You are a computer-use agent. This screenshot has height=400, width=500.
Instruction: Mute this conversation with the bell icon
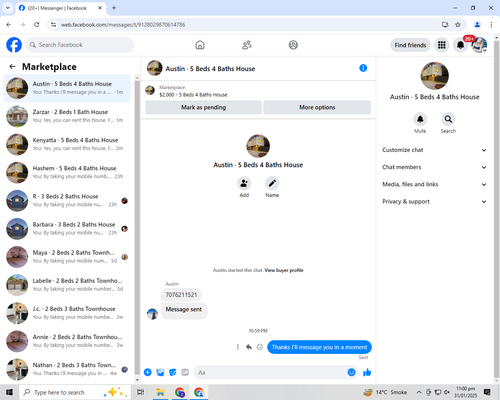coord(420,119)
